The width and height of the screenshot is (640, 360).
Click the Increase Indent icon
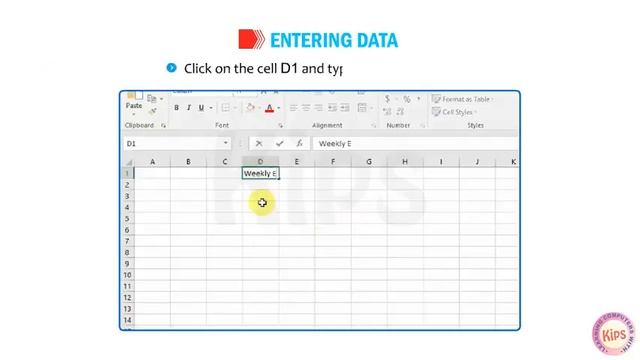pyautogui.click(x=345, y=108)
